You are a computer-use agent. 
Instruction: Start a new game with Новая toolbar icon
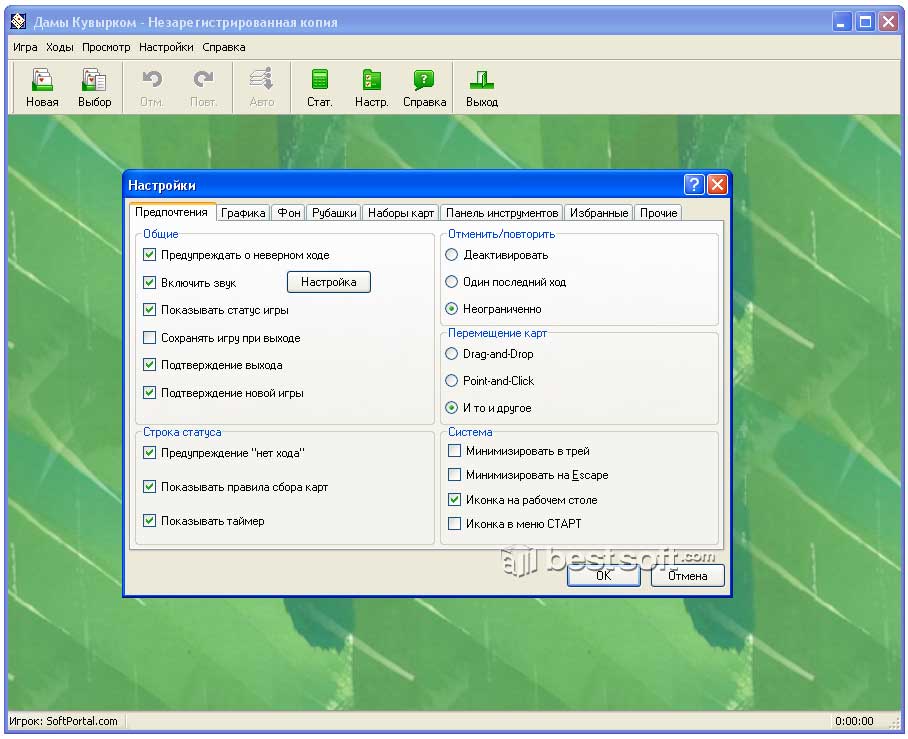point(42,87)
